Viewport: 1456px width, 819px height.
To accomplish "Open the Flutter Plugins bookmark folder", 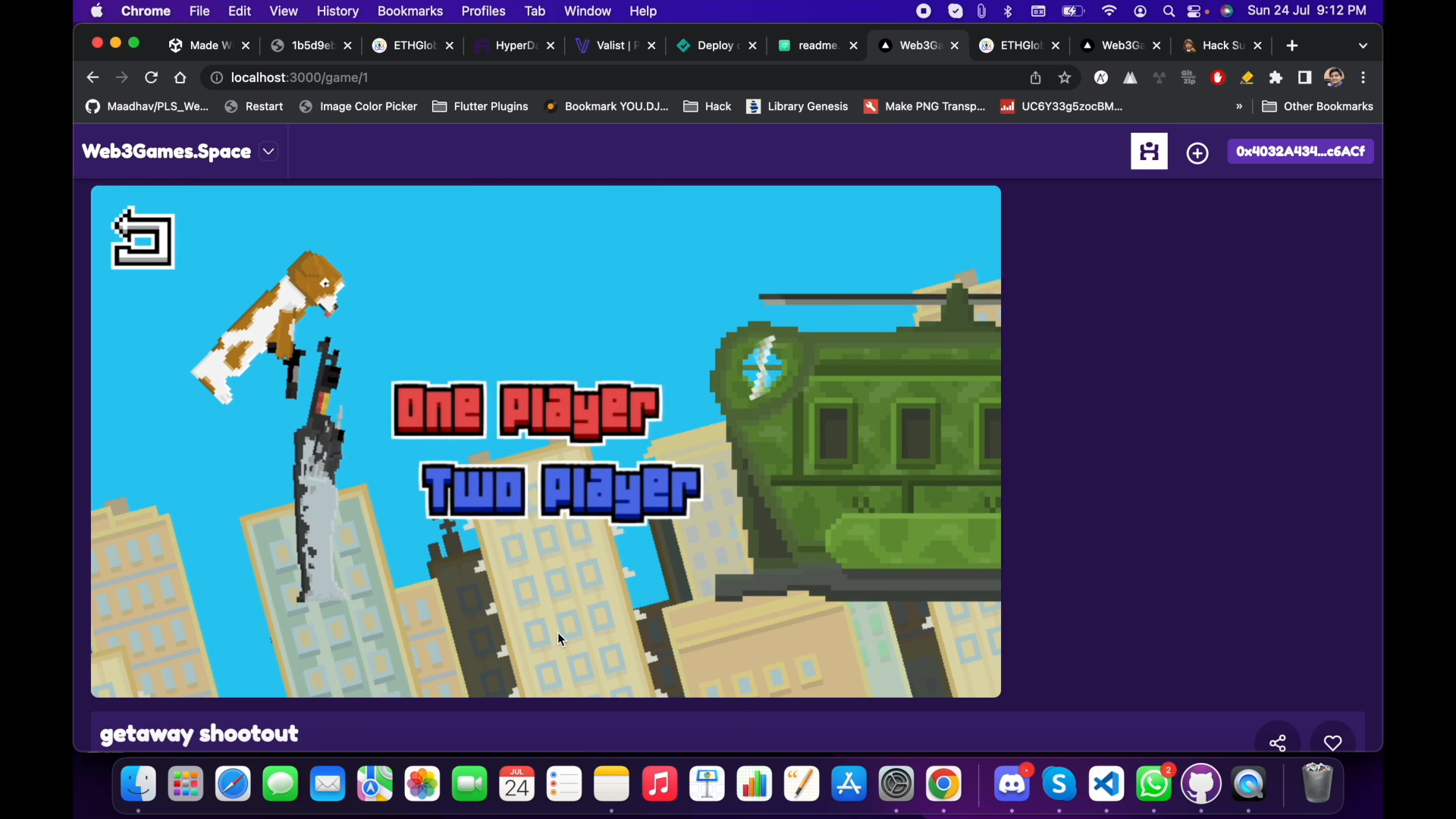I will click(x=481, y=107).
